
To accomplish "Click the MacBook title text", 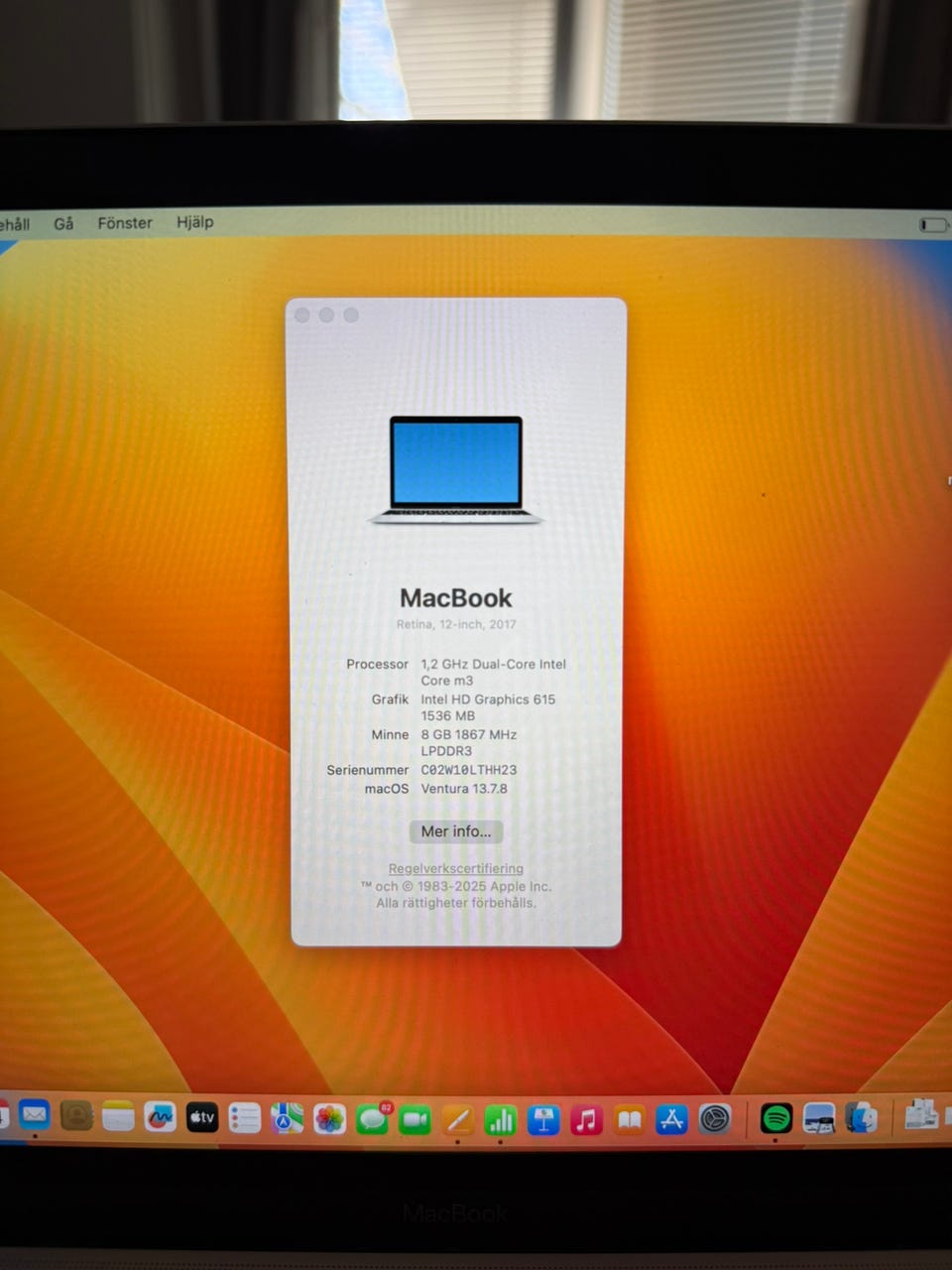I will point(456,598).
